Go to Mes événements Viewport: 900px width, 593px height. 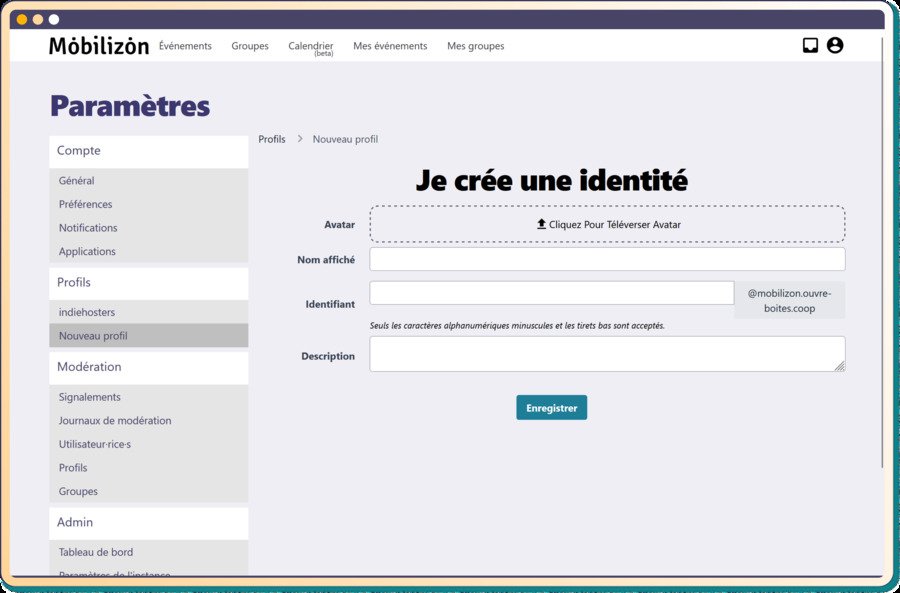click(390, 46)
